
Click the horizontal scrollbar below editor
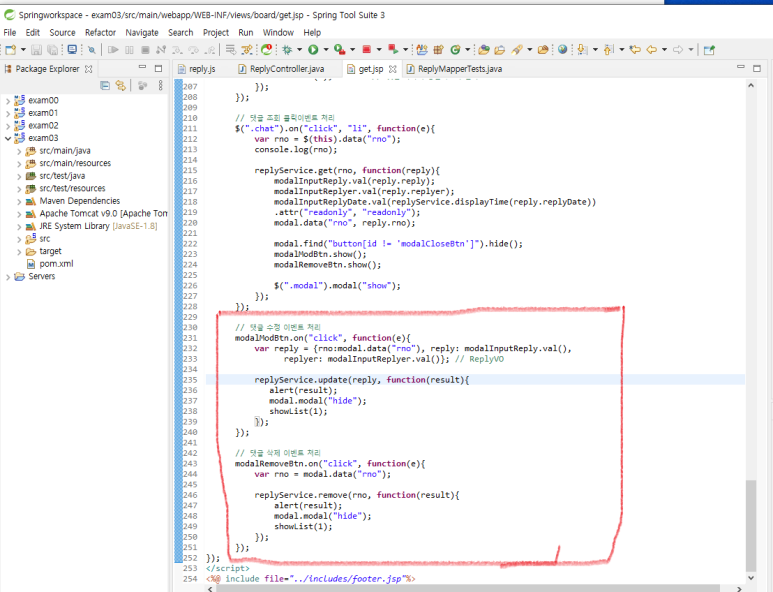(468, 589)
